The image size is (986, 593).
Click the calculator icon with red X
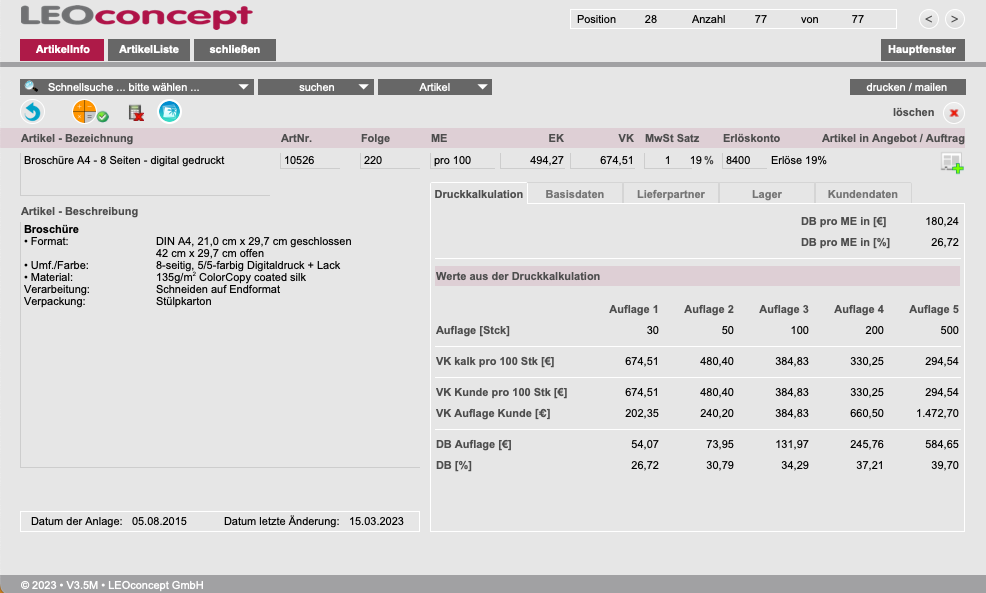point(136,113)
